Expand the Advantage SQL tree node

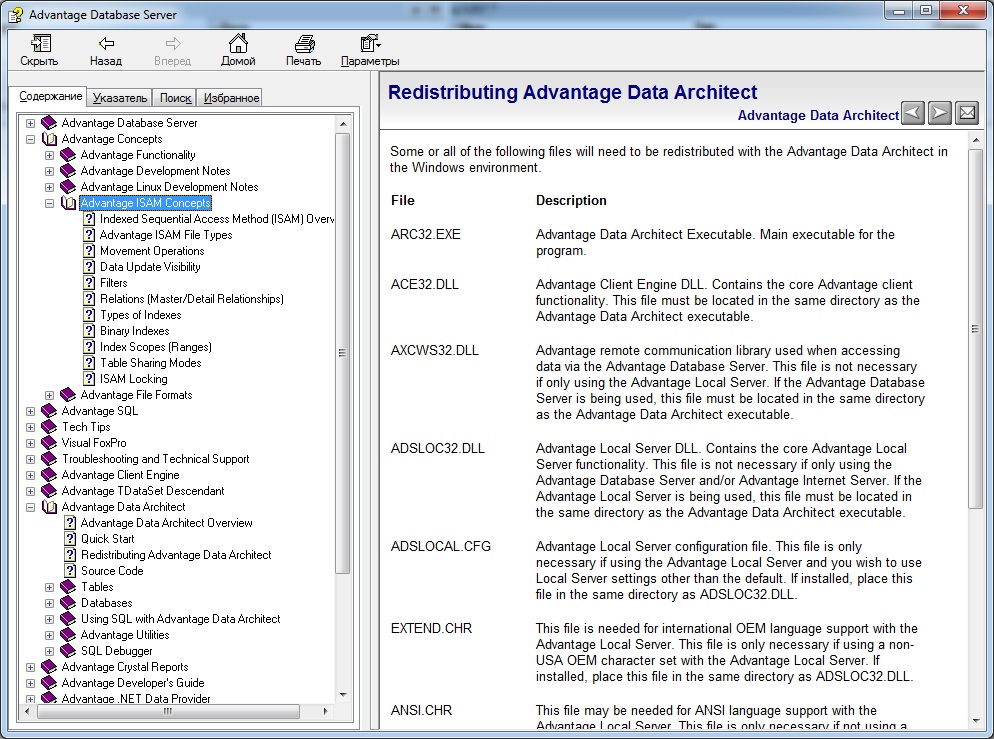coord(31,411)
